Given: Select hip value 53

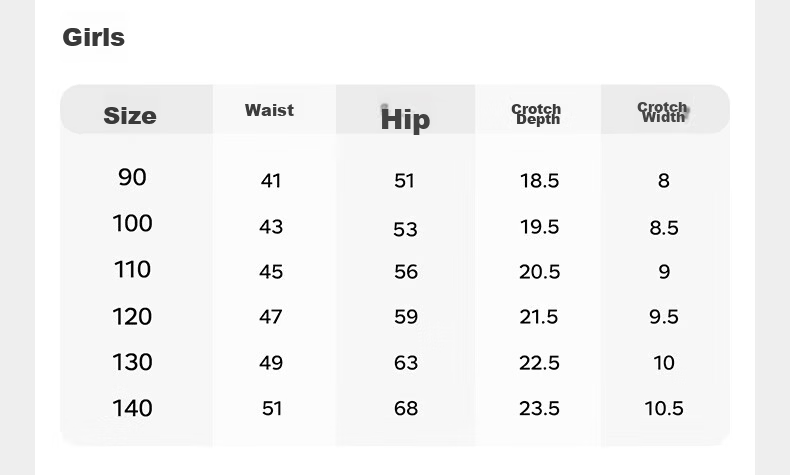Looking at the screenshot, I should (406, 229).
